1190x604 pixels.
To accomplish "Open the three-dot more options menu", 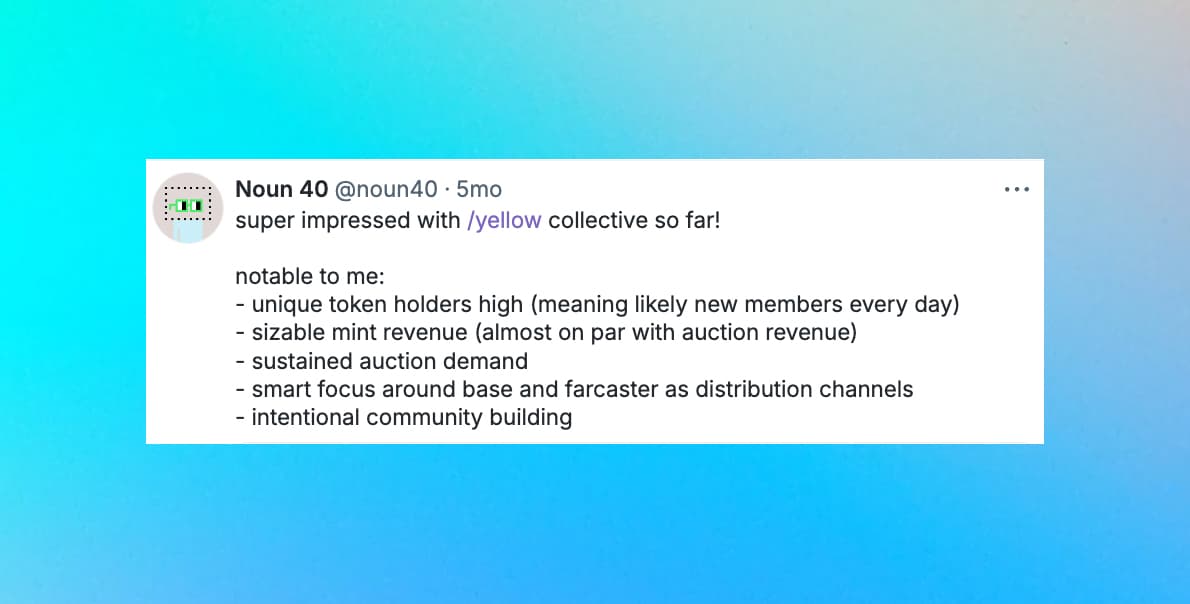I will tap(1016, 190).
